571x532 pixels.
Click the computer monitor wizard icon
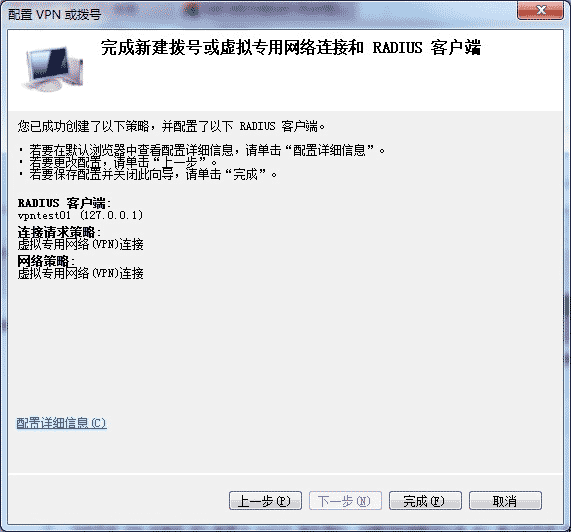pyautogui.click(x=54, y=68)
